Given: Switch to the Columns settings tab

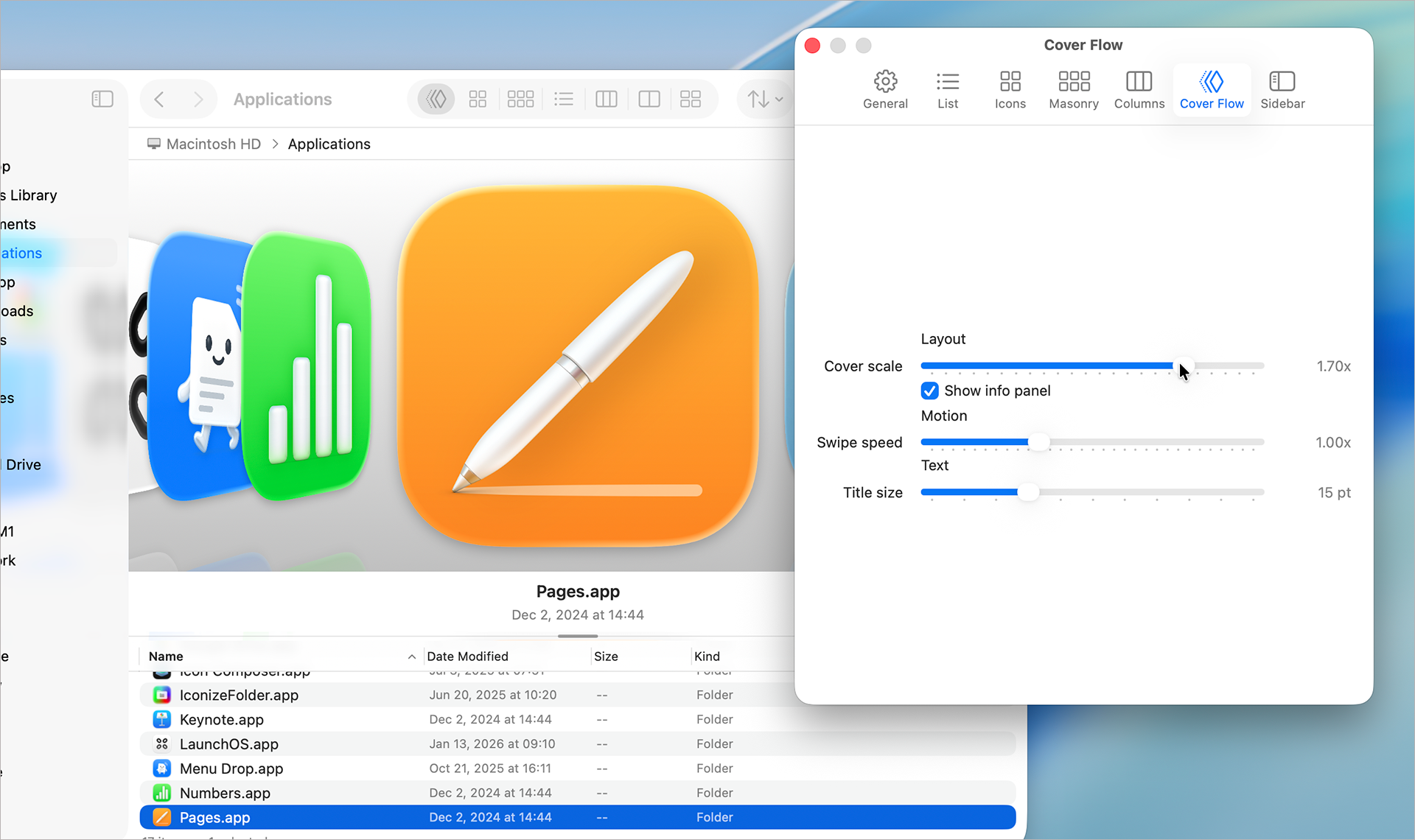Looking at the screenshot, I should click(x=1139, y=88).
